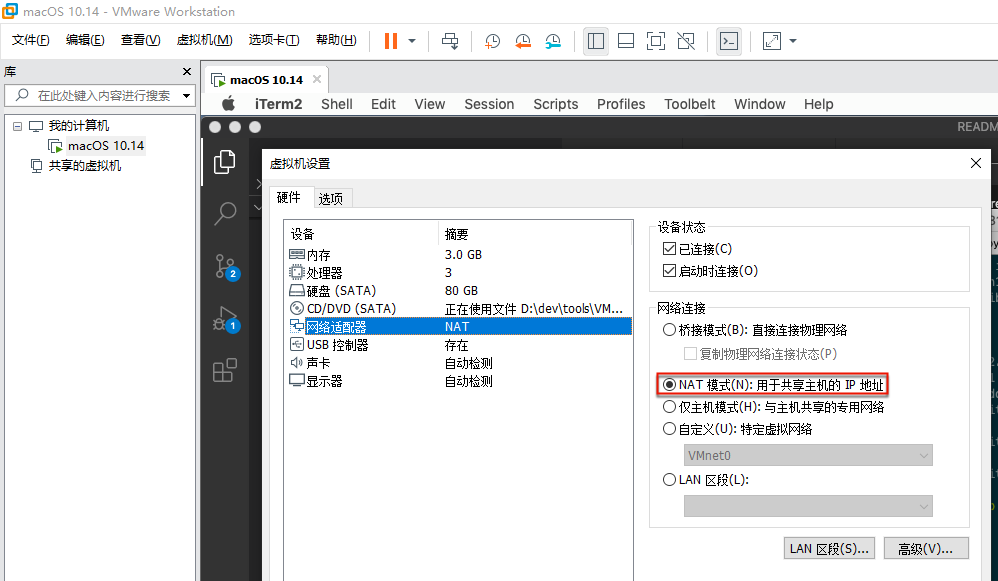Open the power options dropdown arrow beside Pause
Screen dimensions: 998x581
(412, 41)
